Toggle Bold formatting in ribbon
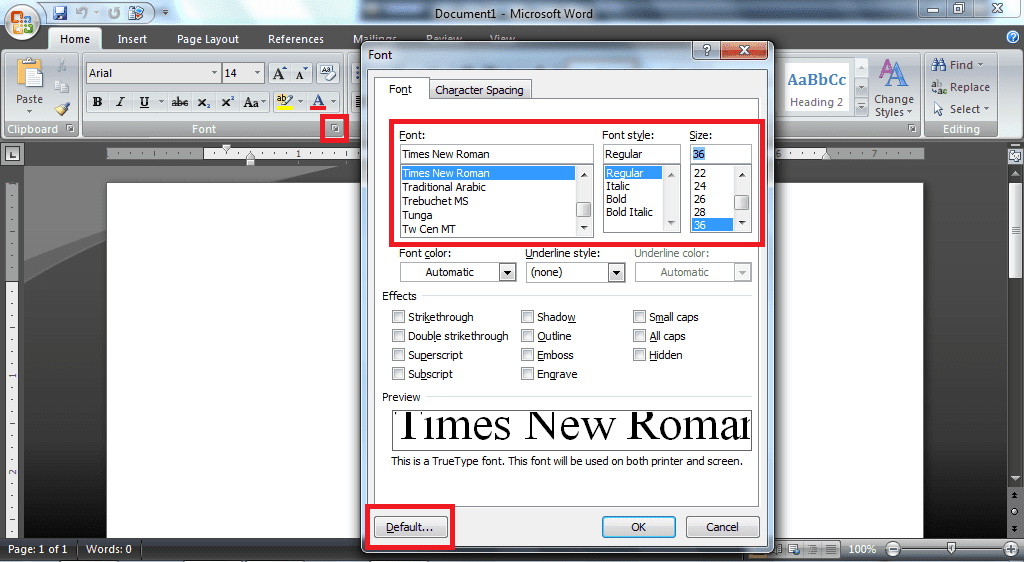The image size is (1024, 562). 97,102
